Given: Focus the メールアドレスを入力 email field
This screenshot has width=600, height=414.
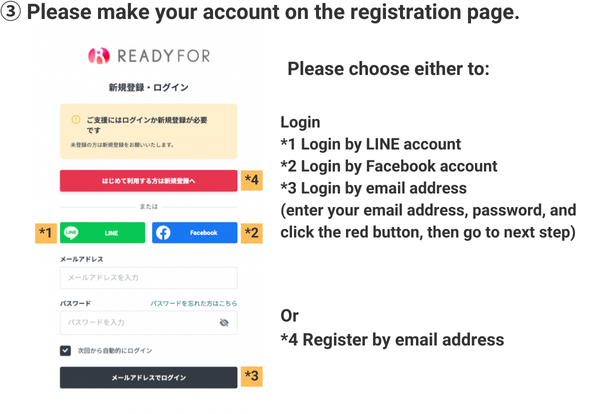Looking at the screenshot, I should 148,278.
